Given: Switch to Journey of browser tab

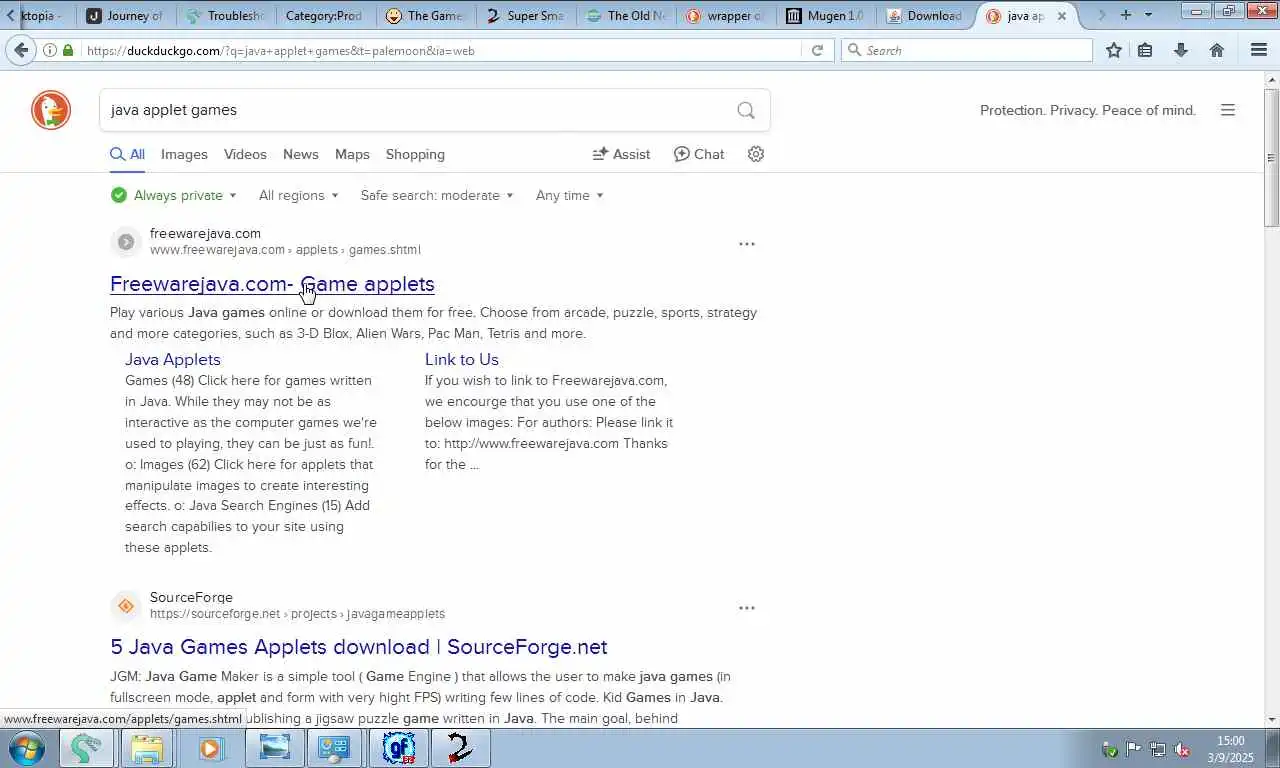Looking at the screenshot, I should coord(125,15).
